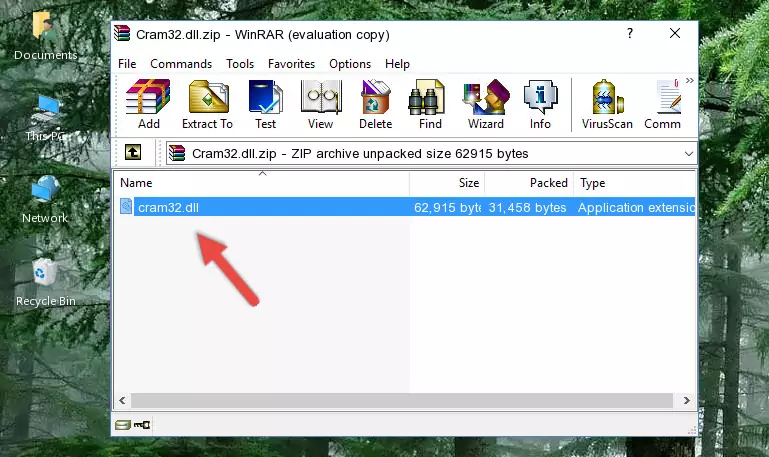The image size is (769, 457).
Task: Sort by the Type column header
Action: [x=634, y=183]
